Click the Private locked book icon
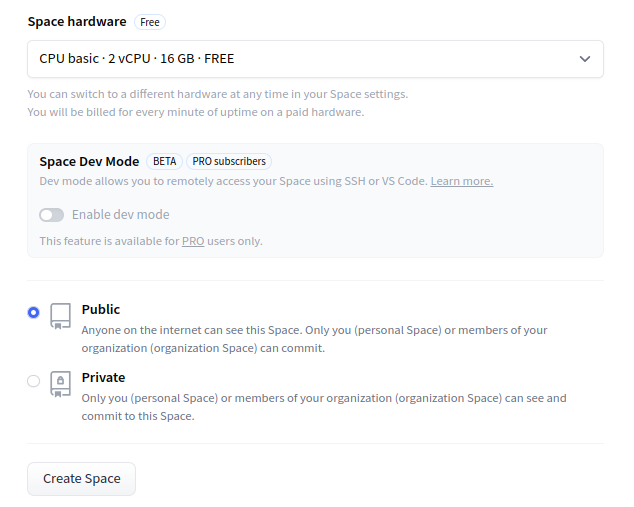Image resolution: width=634 pixels, height=507 pixels. click(61, 384)
